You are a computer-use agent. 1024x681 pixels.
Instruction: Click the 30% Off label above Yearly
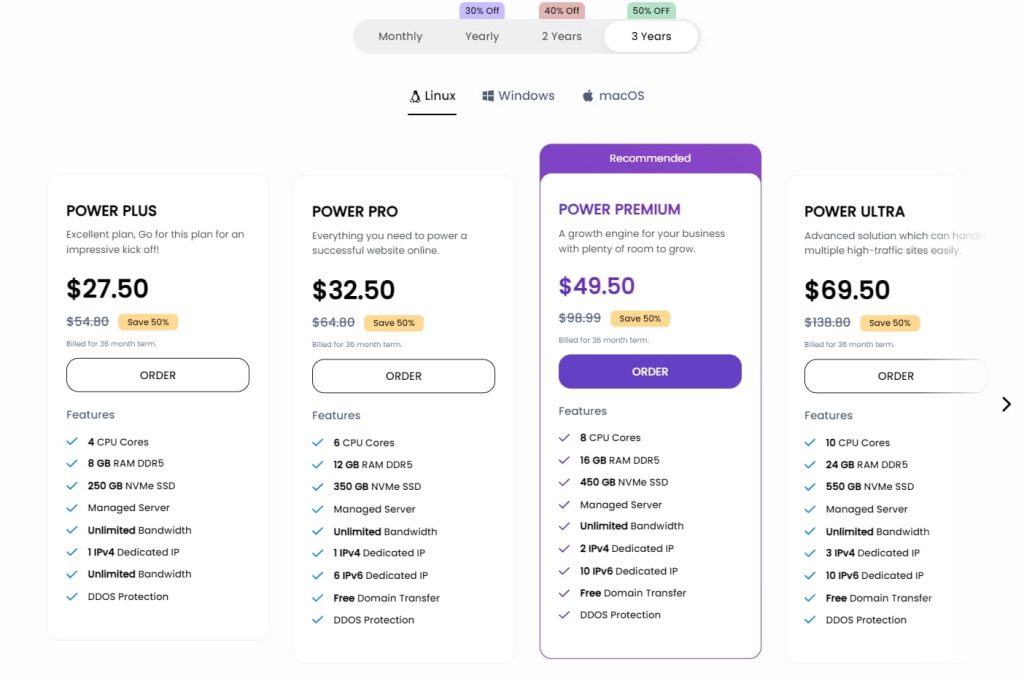pos(482,10)
